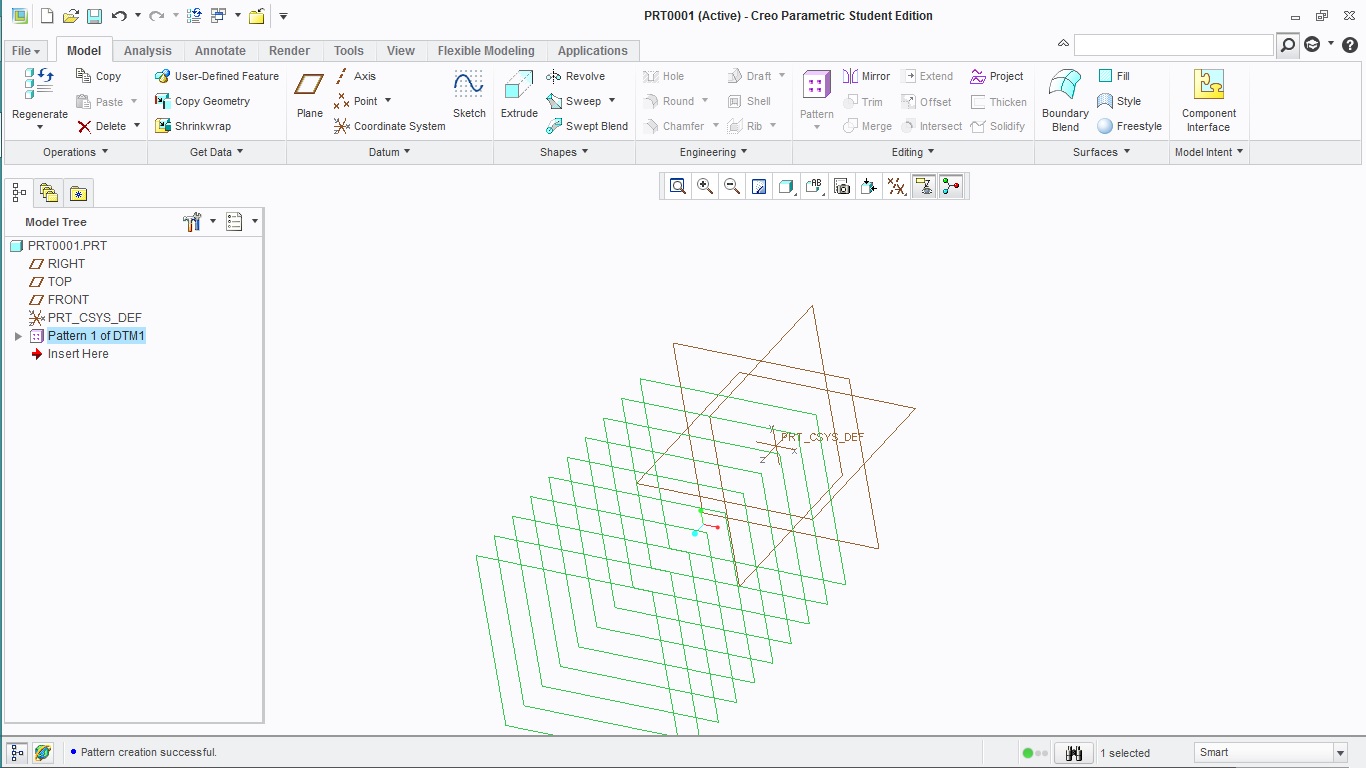Repaint the graphics window

pos(759,186)
